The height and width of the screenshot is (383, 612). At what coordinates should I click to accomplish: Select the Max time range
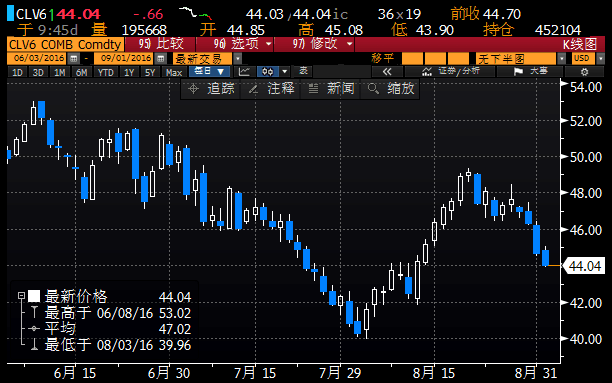coord(174,72)
